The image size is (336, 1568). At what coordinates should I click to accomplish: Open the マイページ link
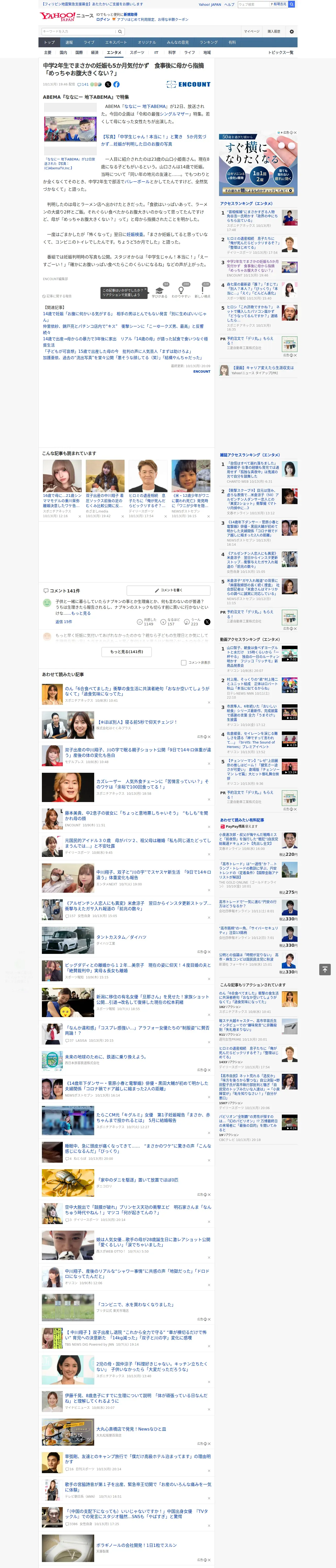pos(251,31)
